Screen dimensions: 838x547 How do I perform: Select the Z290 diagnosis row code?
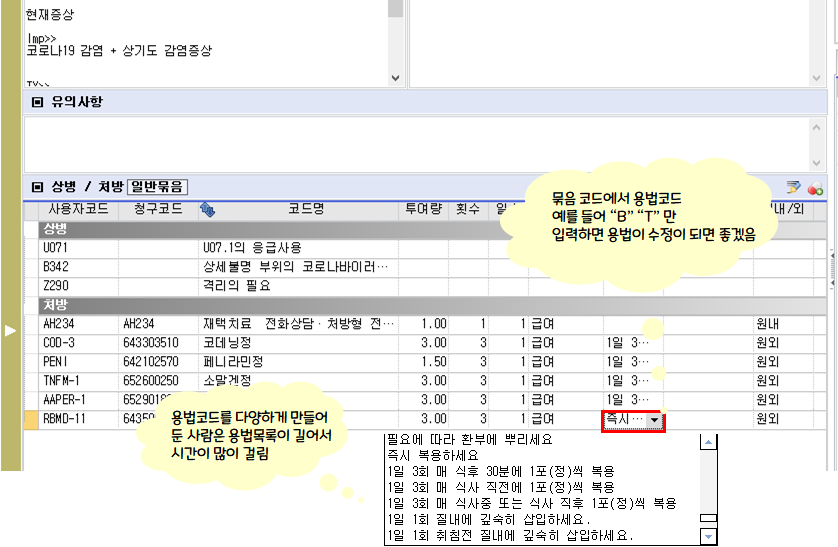coord(56,286)
